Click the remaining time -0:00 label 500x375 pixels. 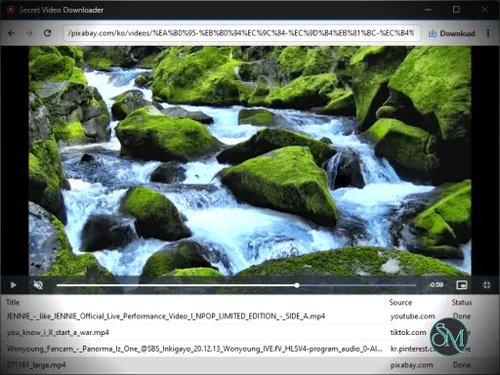coord(436,285)
